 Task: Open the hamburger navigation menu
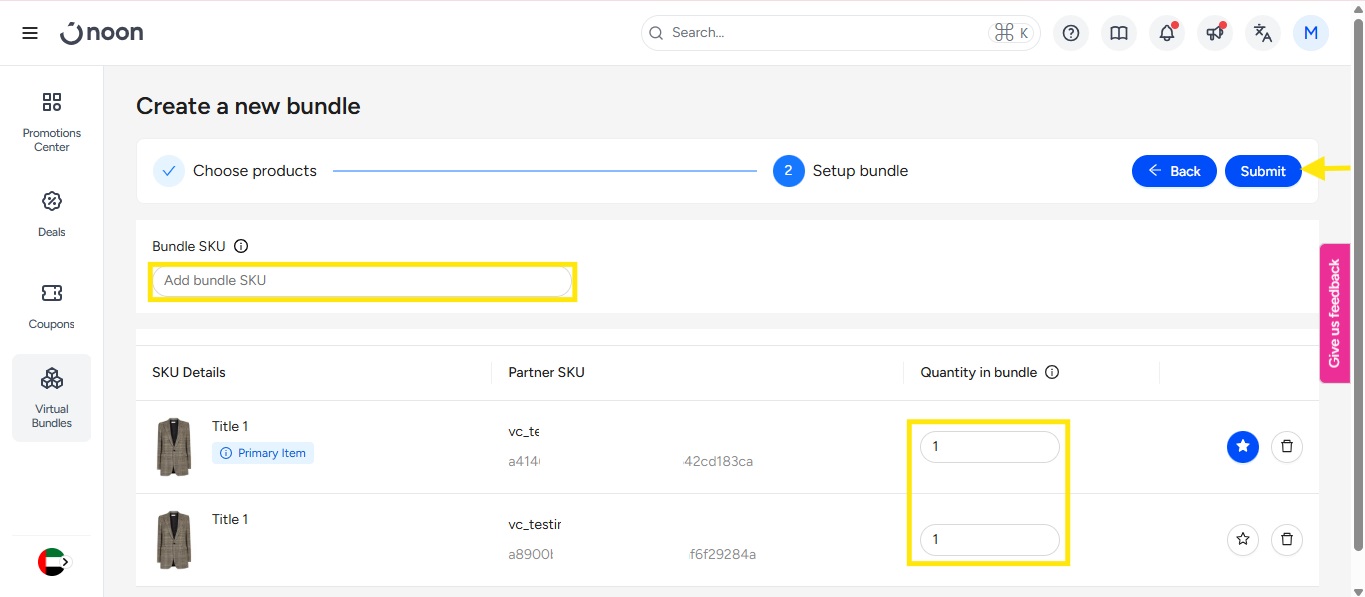click(30, 33)
